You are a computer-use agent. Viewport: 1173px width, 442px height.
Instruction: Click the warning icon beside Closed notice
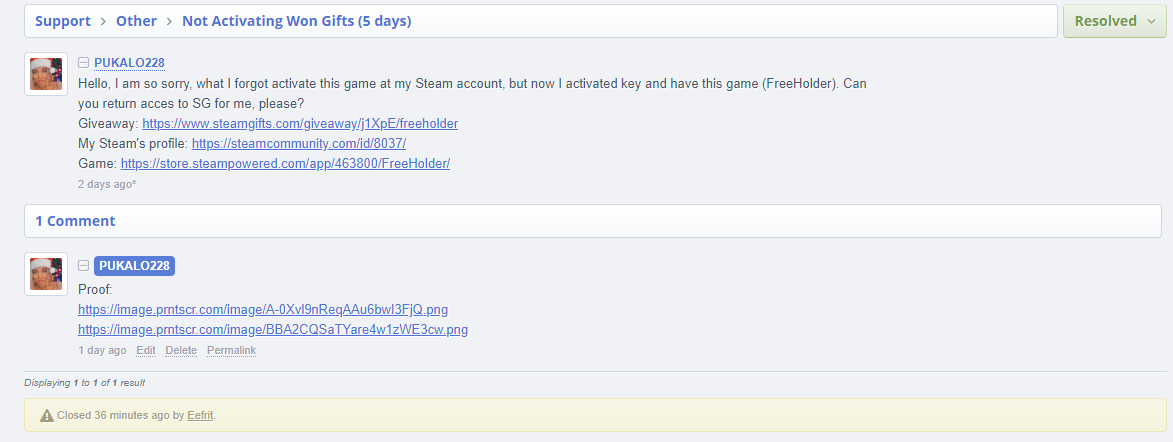click(46, 415)
